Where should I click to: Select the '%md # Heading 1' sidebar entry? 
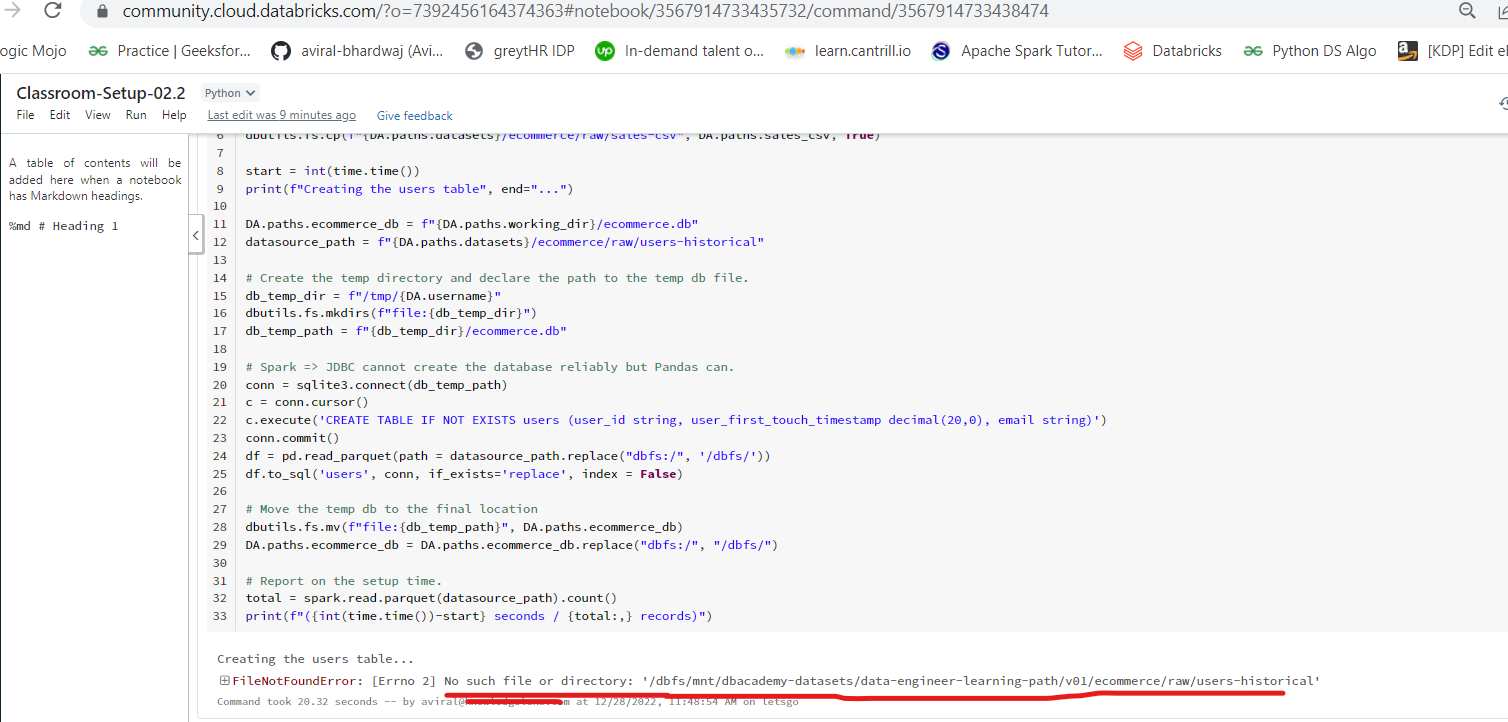pyautogui.click(x=64, y=226)
